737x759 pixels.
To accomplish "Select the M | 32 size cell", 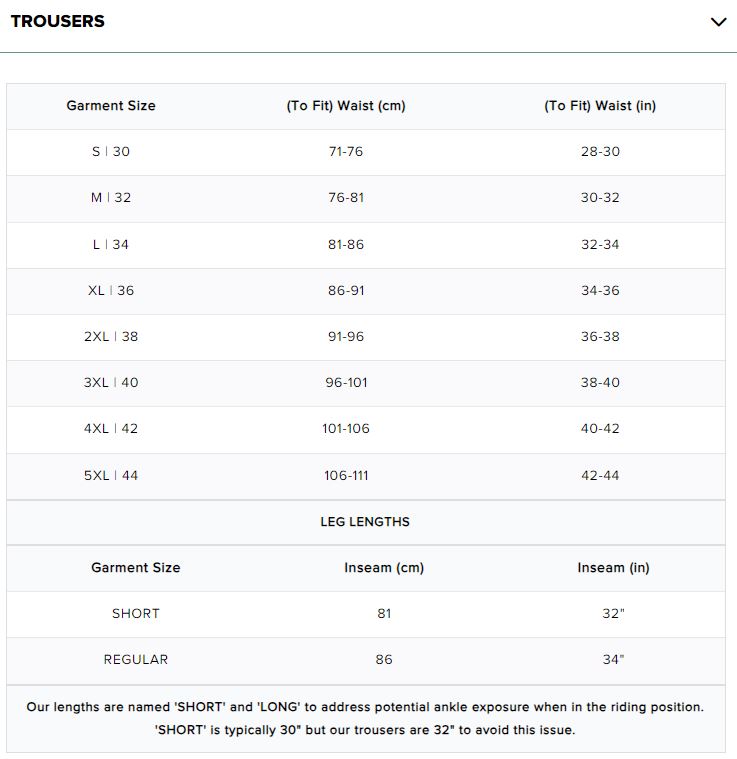I will (111, 197).
